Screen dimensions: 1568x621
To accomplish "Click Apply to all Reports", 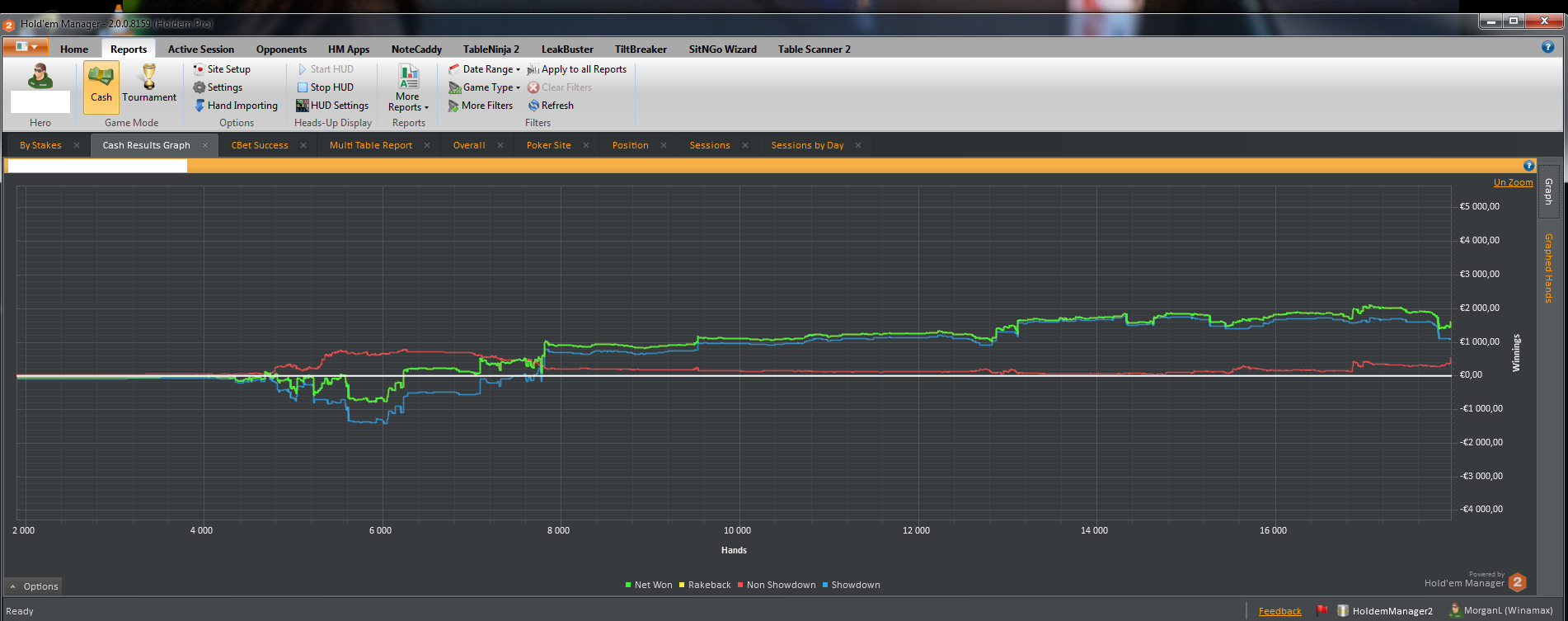I will pos(577,69).
